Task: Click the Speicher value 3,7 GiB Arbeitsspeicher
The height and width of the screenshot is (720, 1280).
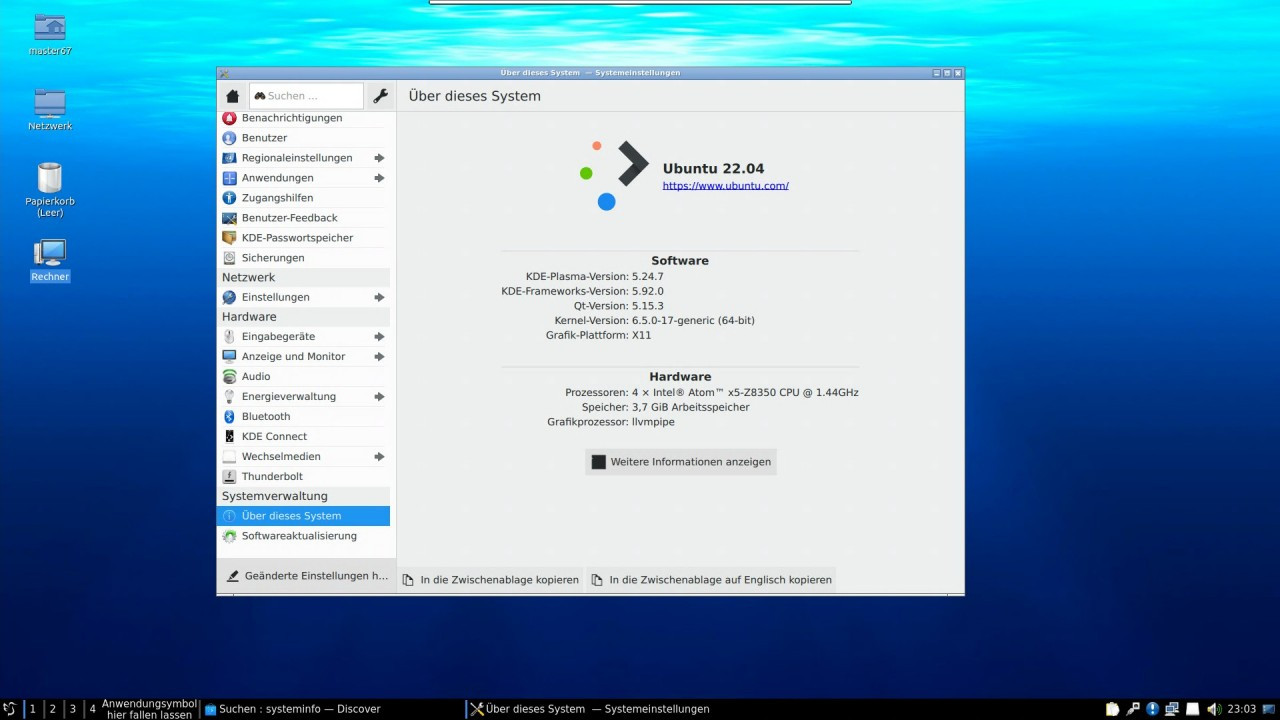Action: (x=690, y=408)
